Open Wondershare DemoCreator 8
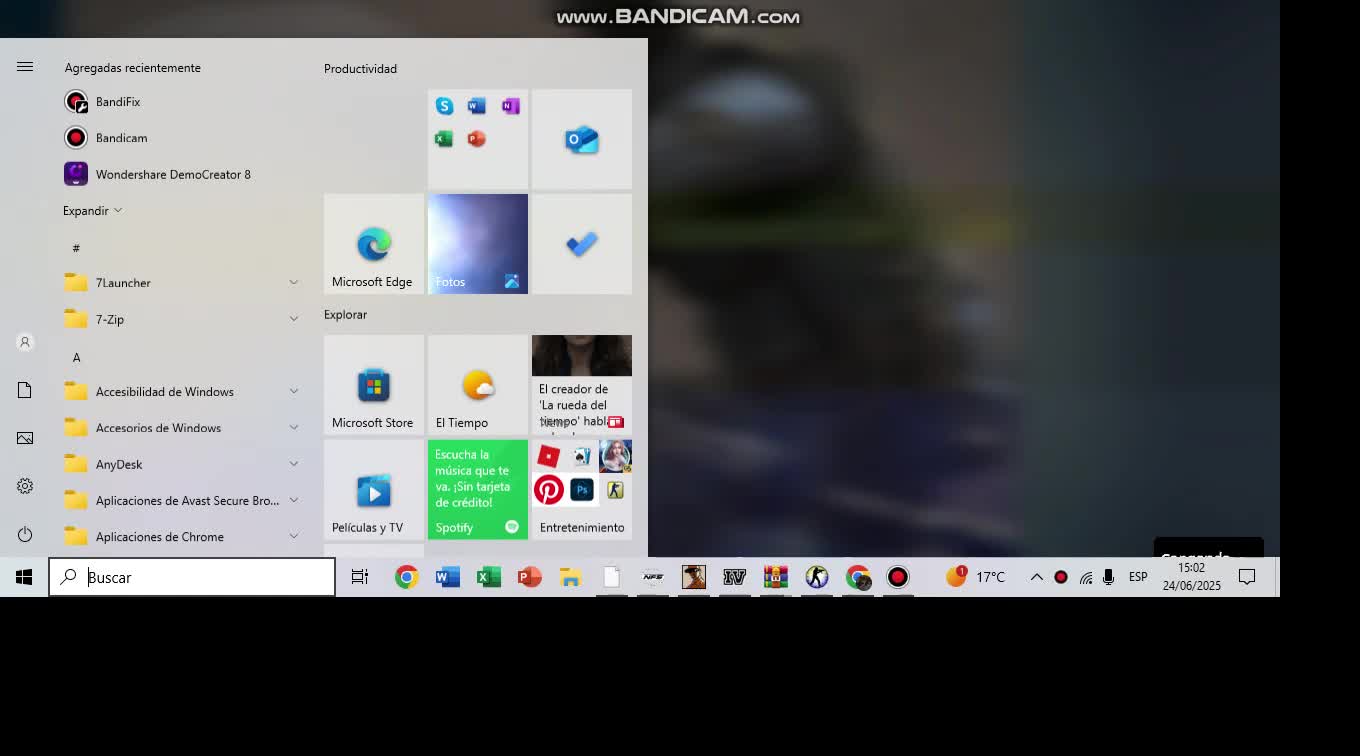The width and height of the screenshot is (1360, 756). click(x=180, y=174)
